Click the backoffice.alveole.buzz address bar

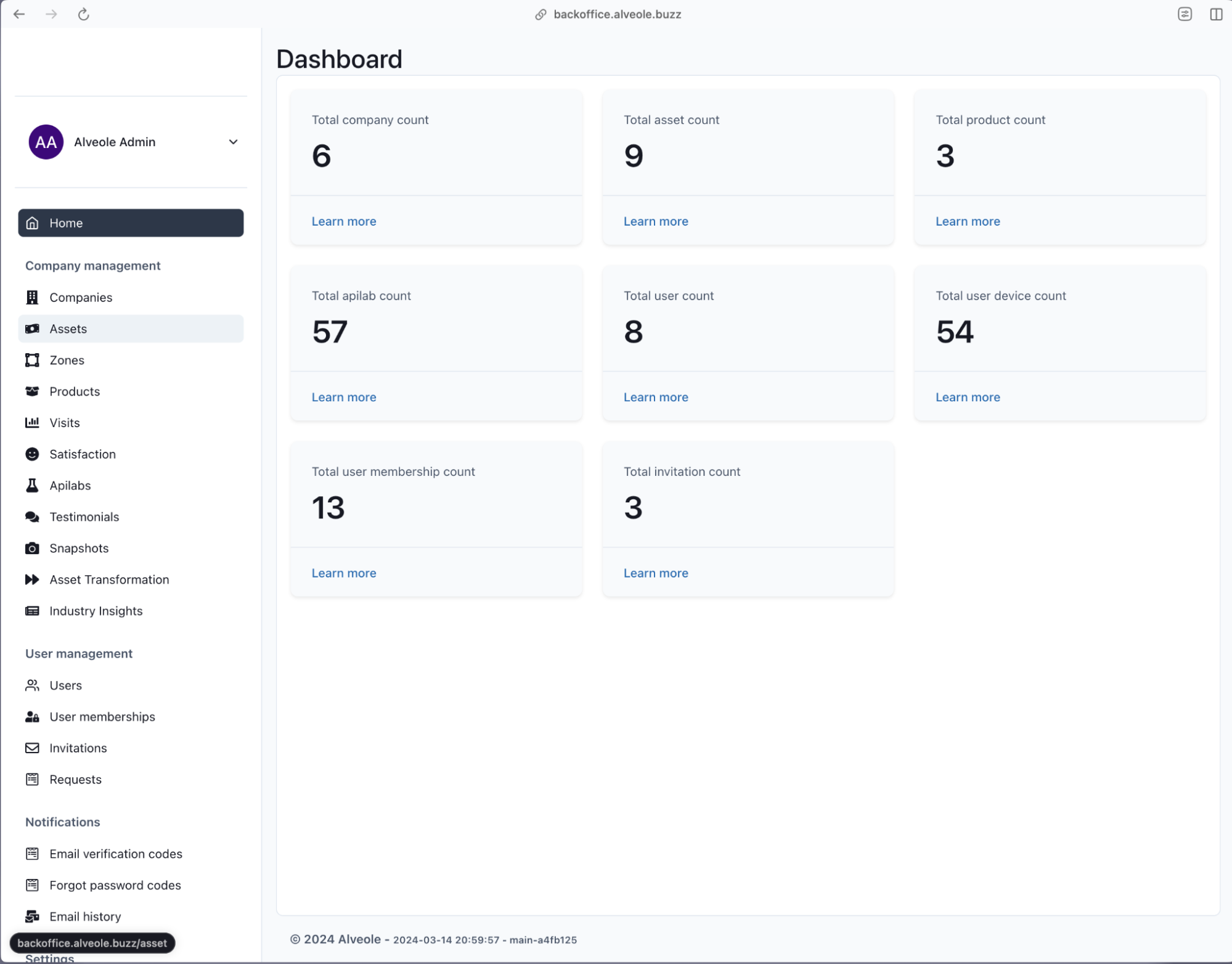point(616,14)
